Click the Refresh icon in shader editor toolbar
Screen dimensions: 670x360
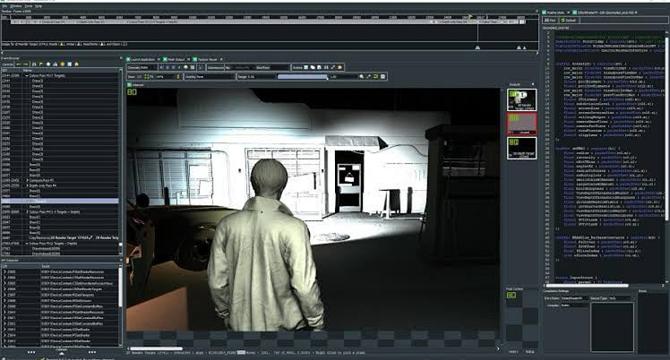point(569,20)
